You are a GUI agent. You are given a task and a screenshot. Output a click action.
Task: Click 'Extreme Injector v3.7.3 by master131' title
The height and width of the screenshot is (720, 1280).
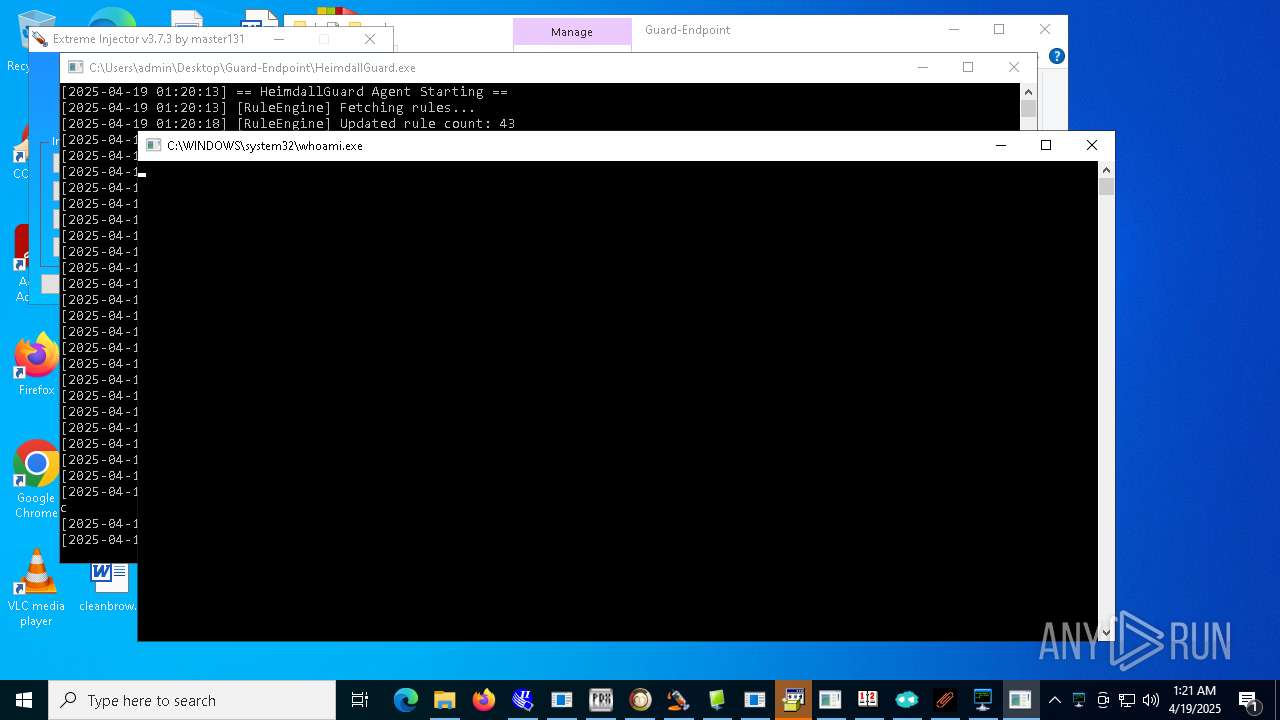coord(149,39)
